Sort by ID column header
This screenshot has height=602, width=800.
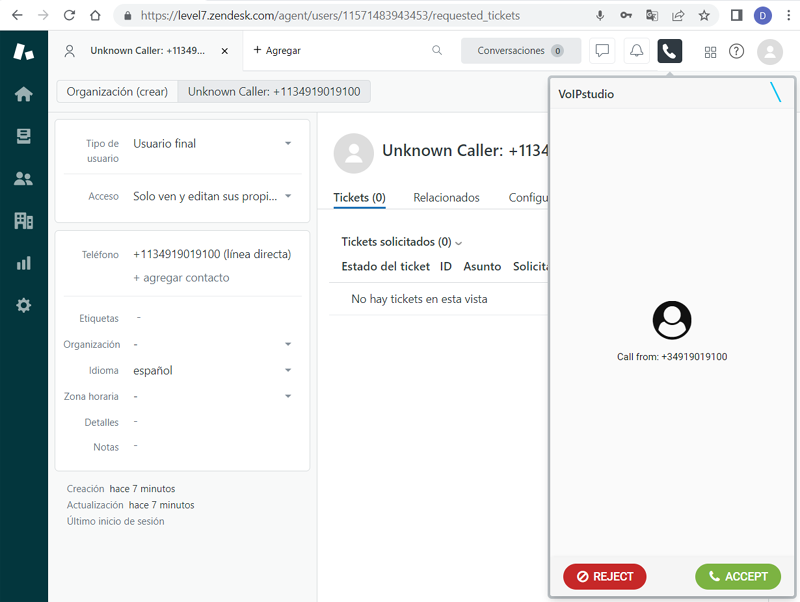tap(445, 266)
